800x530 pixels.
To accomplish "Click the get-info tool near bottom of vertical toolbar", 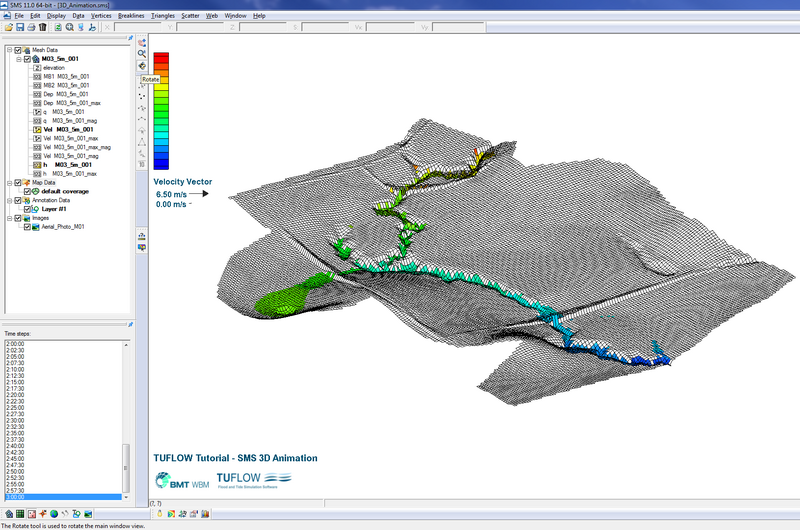I will pyautogui.click(x=142, y=236).
